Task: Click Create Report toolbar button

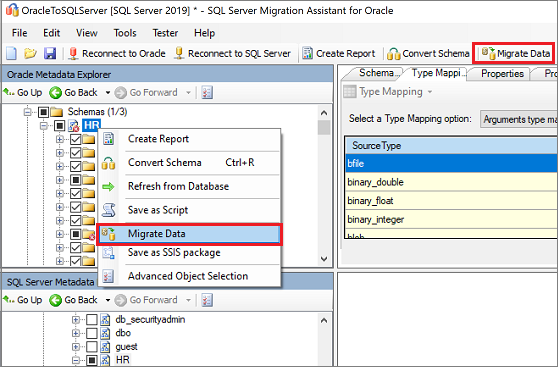Action: coord(339,53)
